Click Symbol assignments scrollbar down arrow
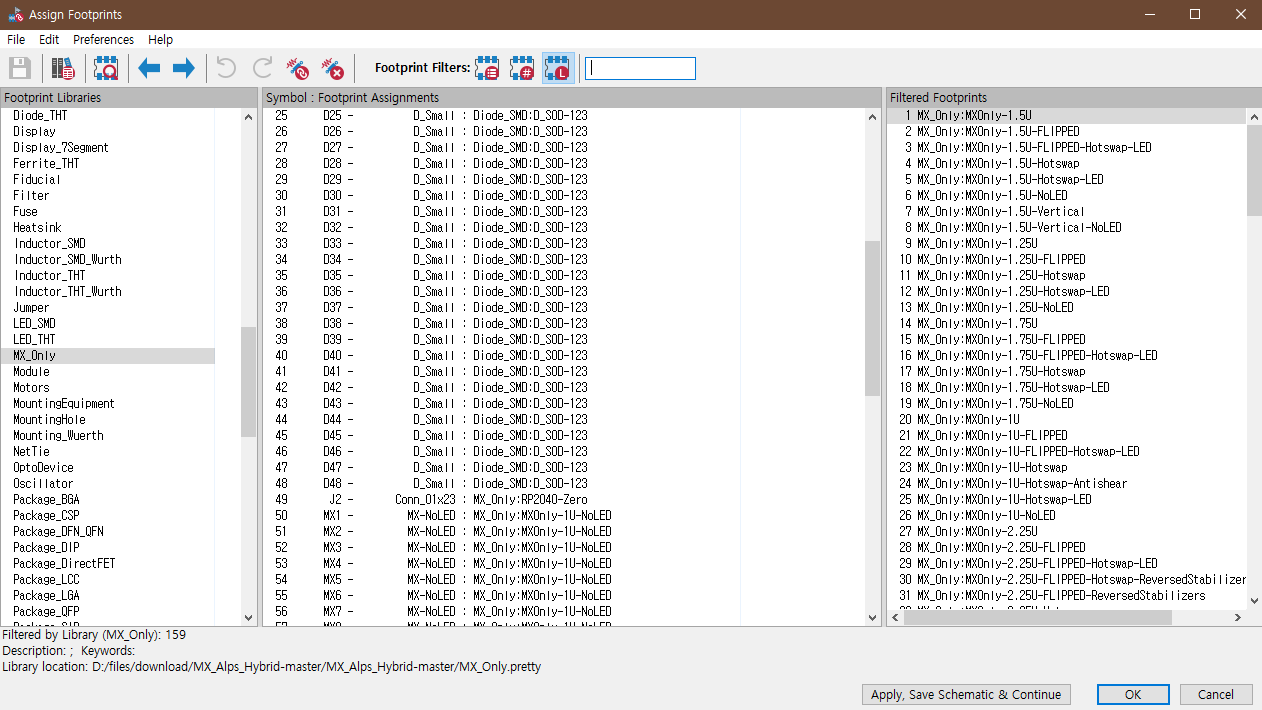Screen dimensions: 1262x710 (x=873, y=618)
